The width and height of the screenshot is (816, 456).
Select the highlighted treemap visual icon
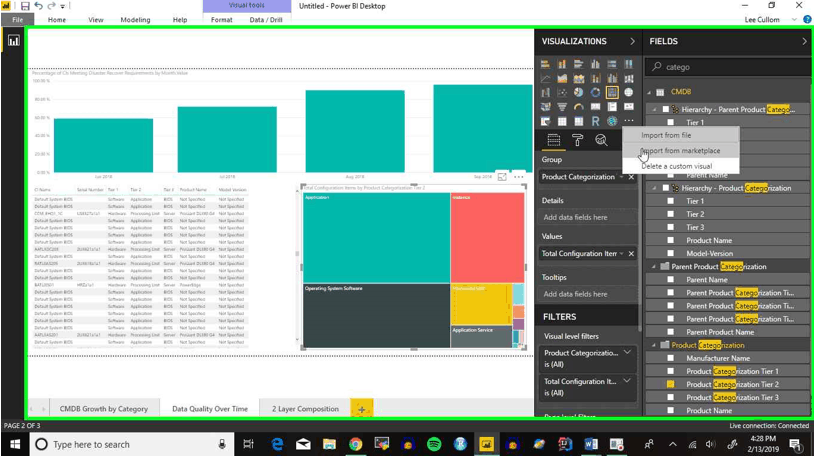click(612, 93)
